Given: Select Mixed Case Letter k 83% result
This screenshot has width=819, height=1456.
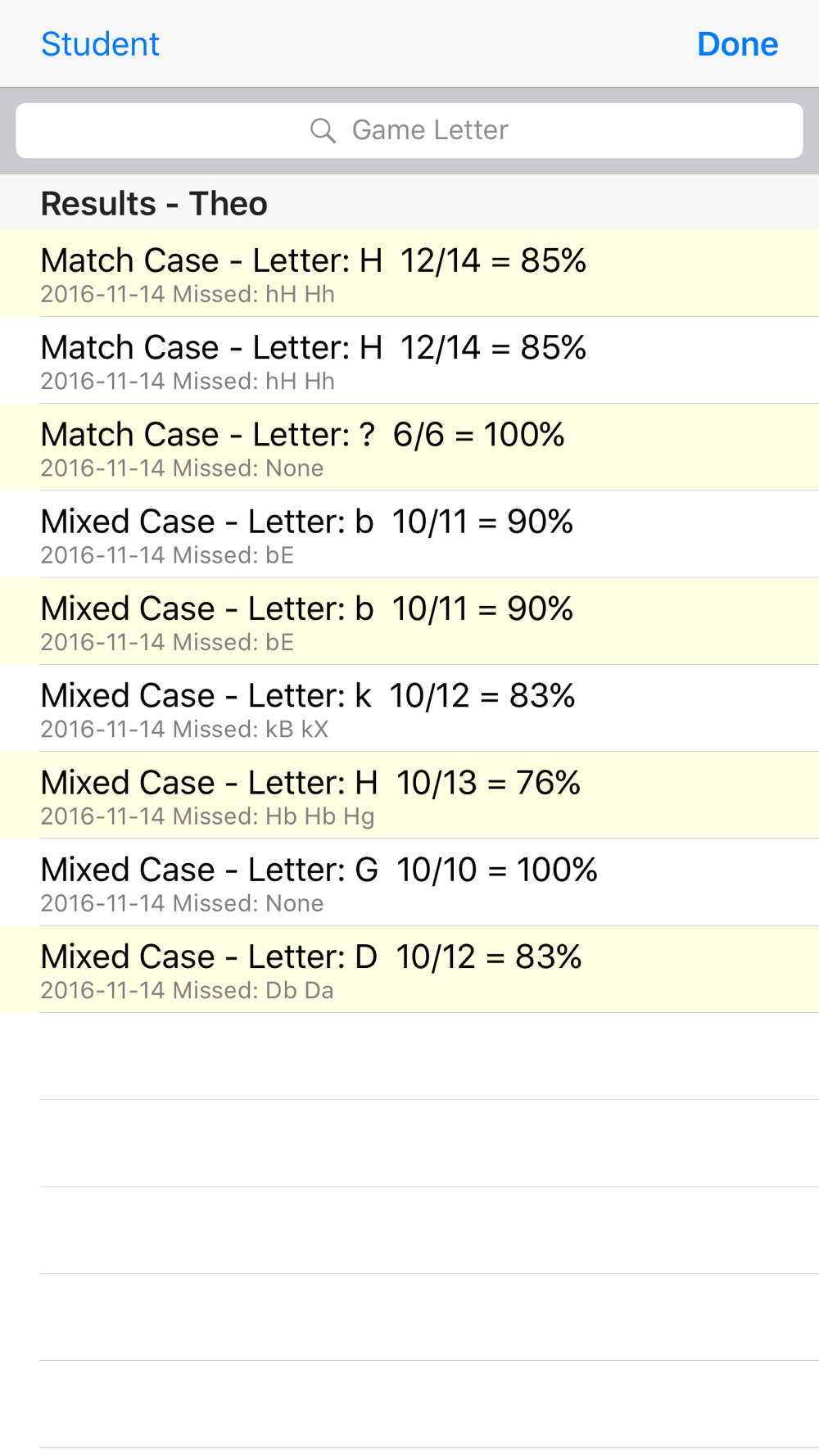Looking at the screenshot, I should pos(409,708).
